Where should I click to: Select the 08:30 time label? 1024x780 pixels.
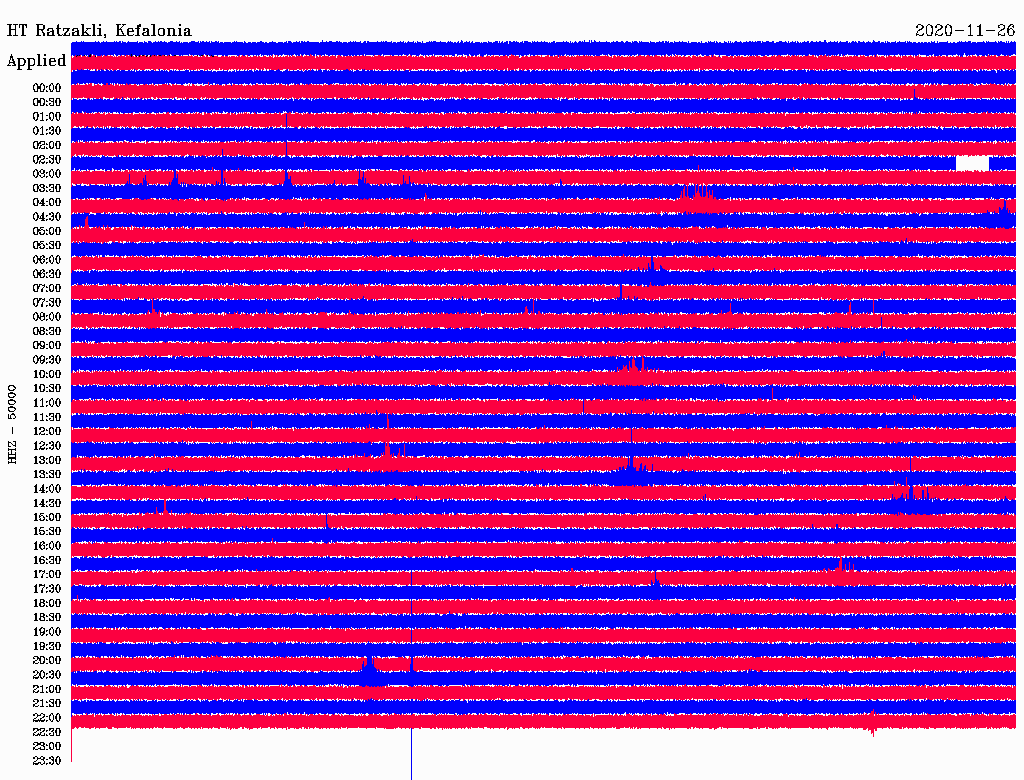pyautogui.click(x=47, y=331)
